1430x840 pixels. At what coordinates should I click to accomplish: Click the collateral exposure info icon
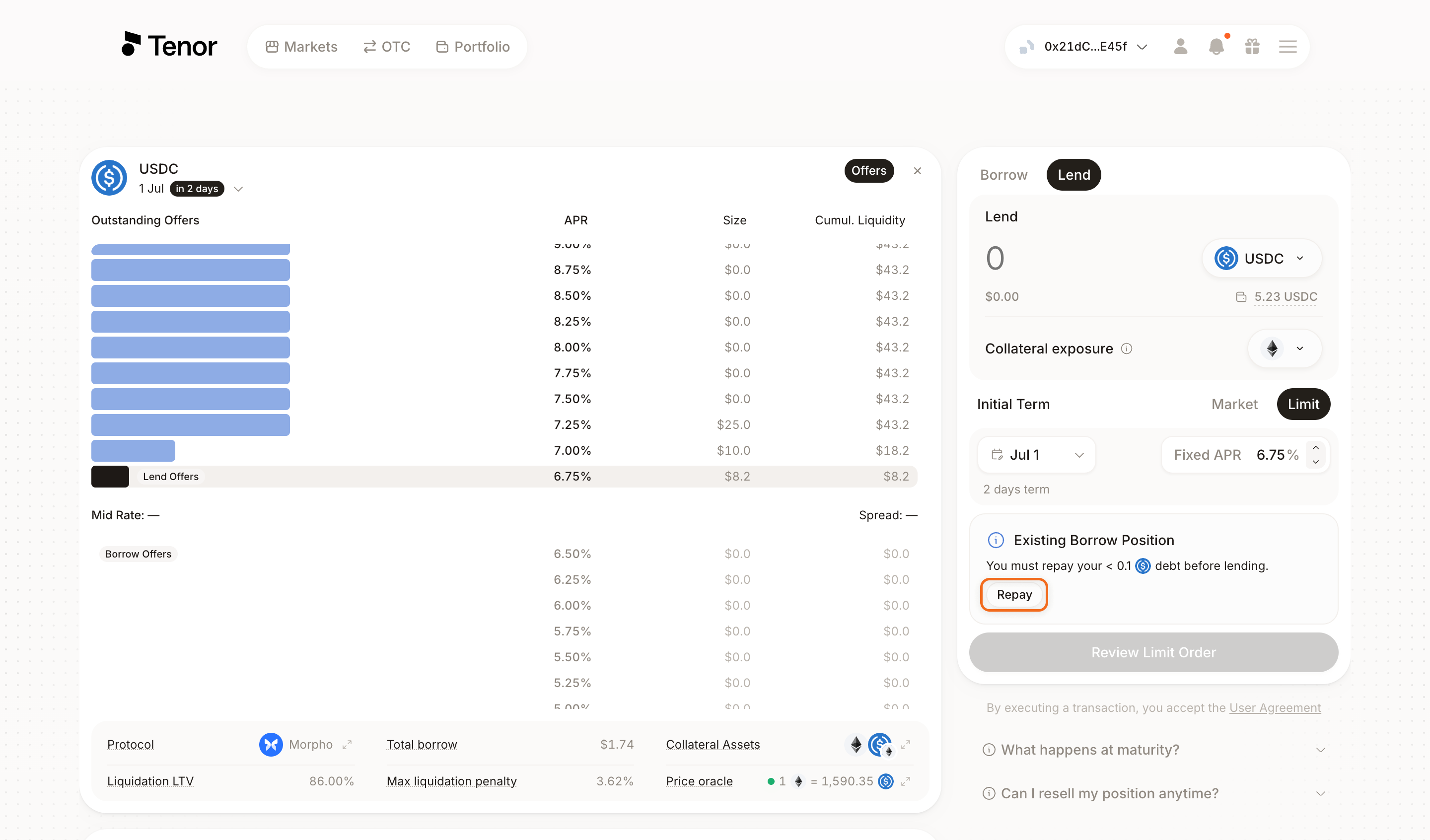pyautogui.click(x=1127, y=349)
